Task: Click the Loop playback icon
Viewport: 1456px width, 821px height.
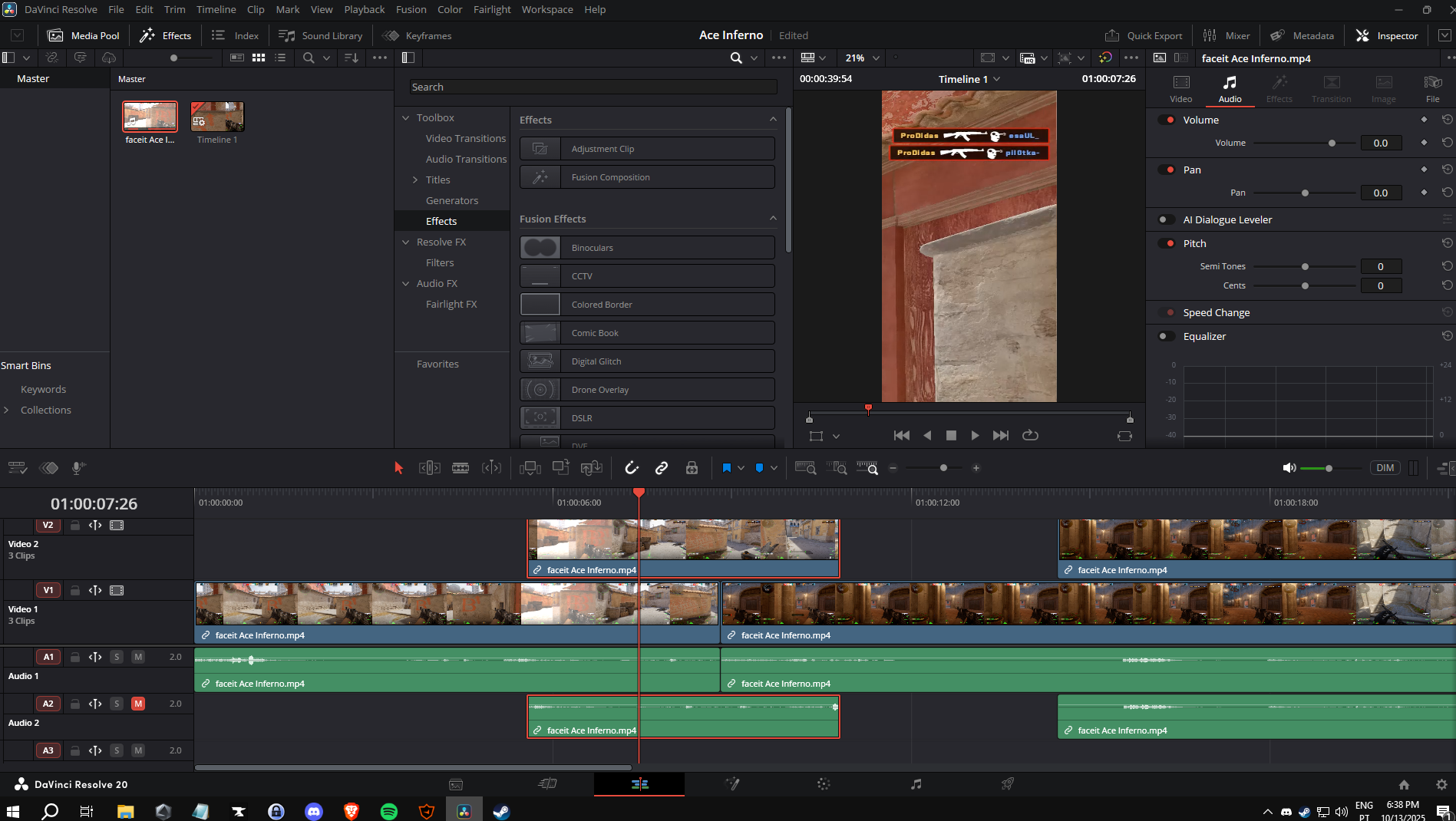Action: point(1030,435)
